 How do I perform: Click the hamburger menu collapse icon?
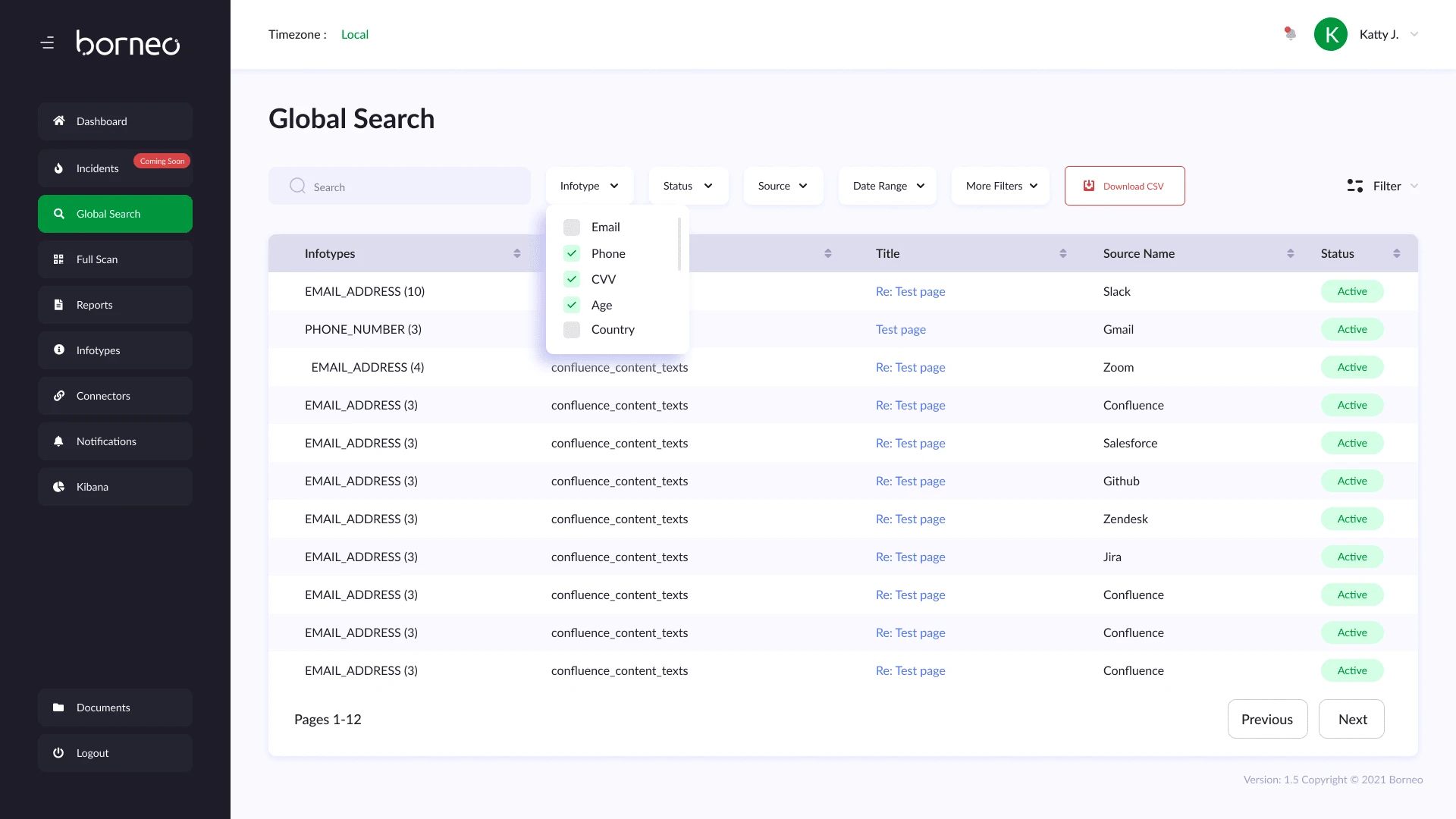click(47, 43)
